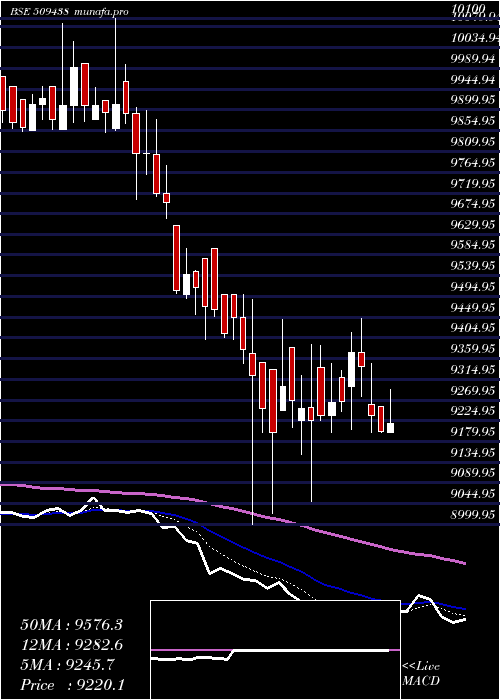Select the 9899.95 price axis label
This screenshot has width=500, height=700.
coord(473,100)
